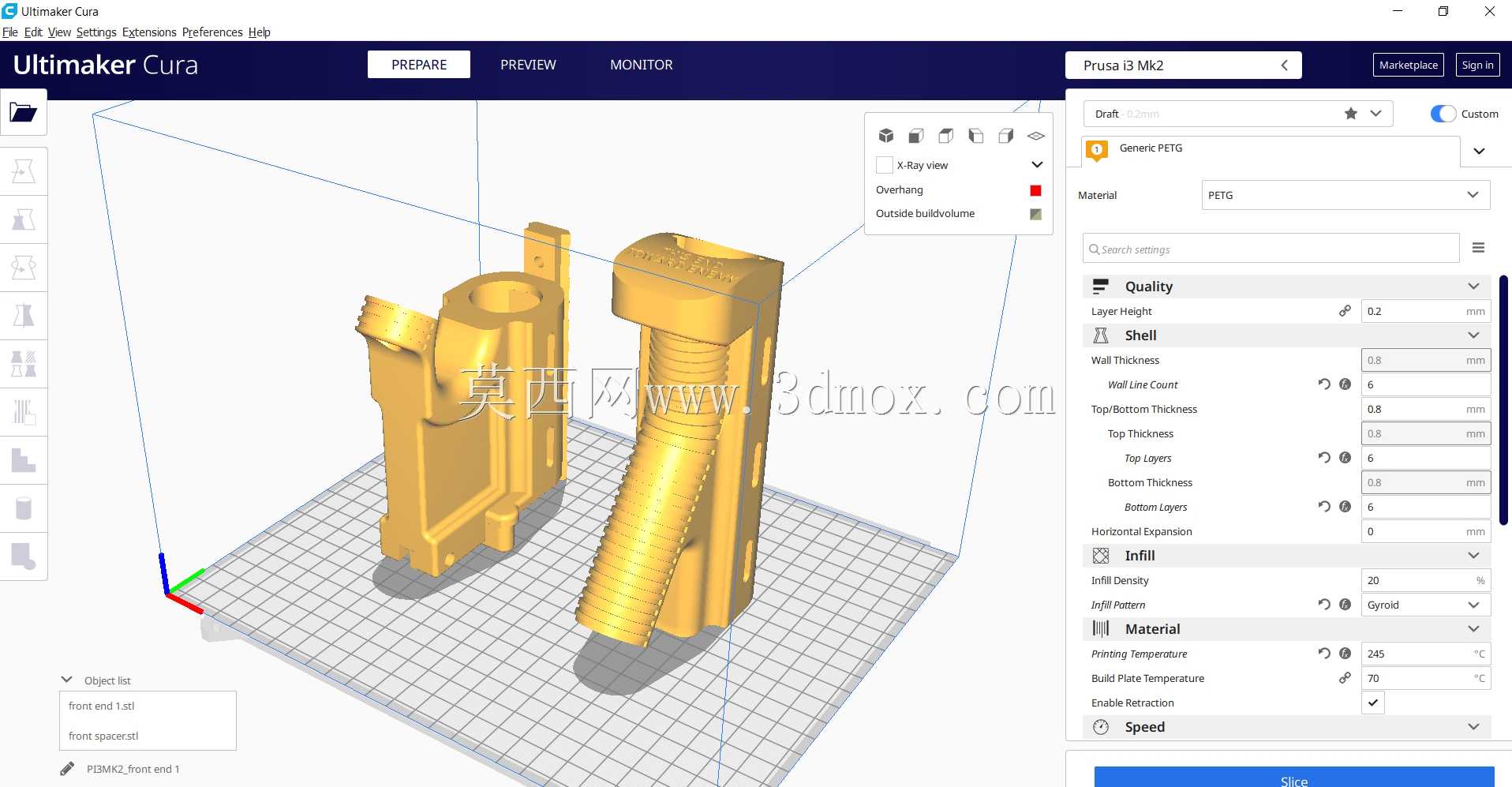Screen dimensions: 1512x787
Task: Open file using the folder icon
Action: pyautogui.click(x=24, y=112)
